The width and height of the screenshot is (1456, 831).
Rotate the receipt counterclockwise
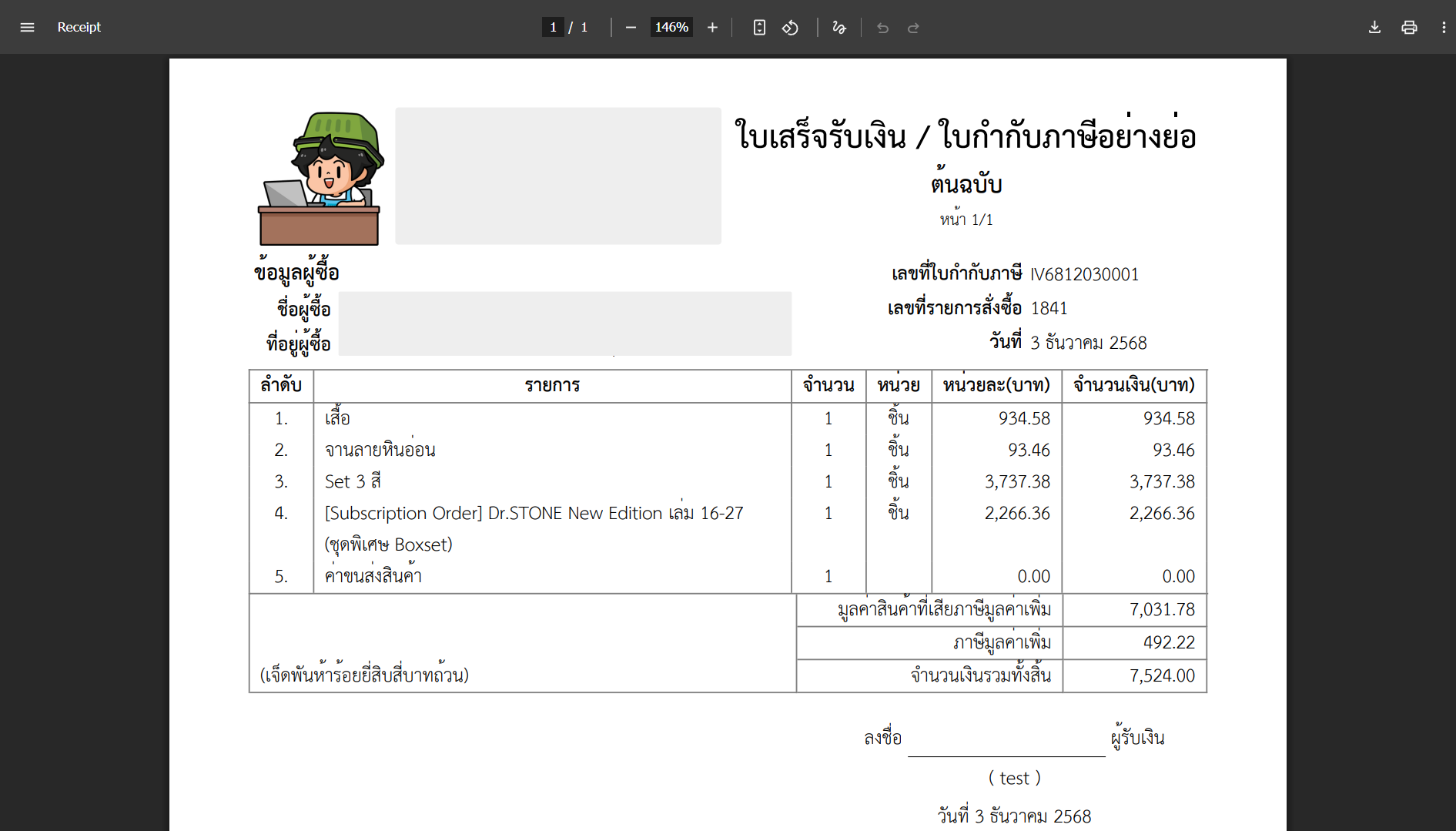tap(790, 27)
